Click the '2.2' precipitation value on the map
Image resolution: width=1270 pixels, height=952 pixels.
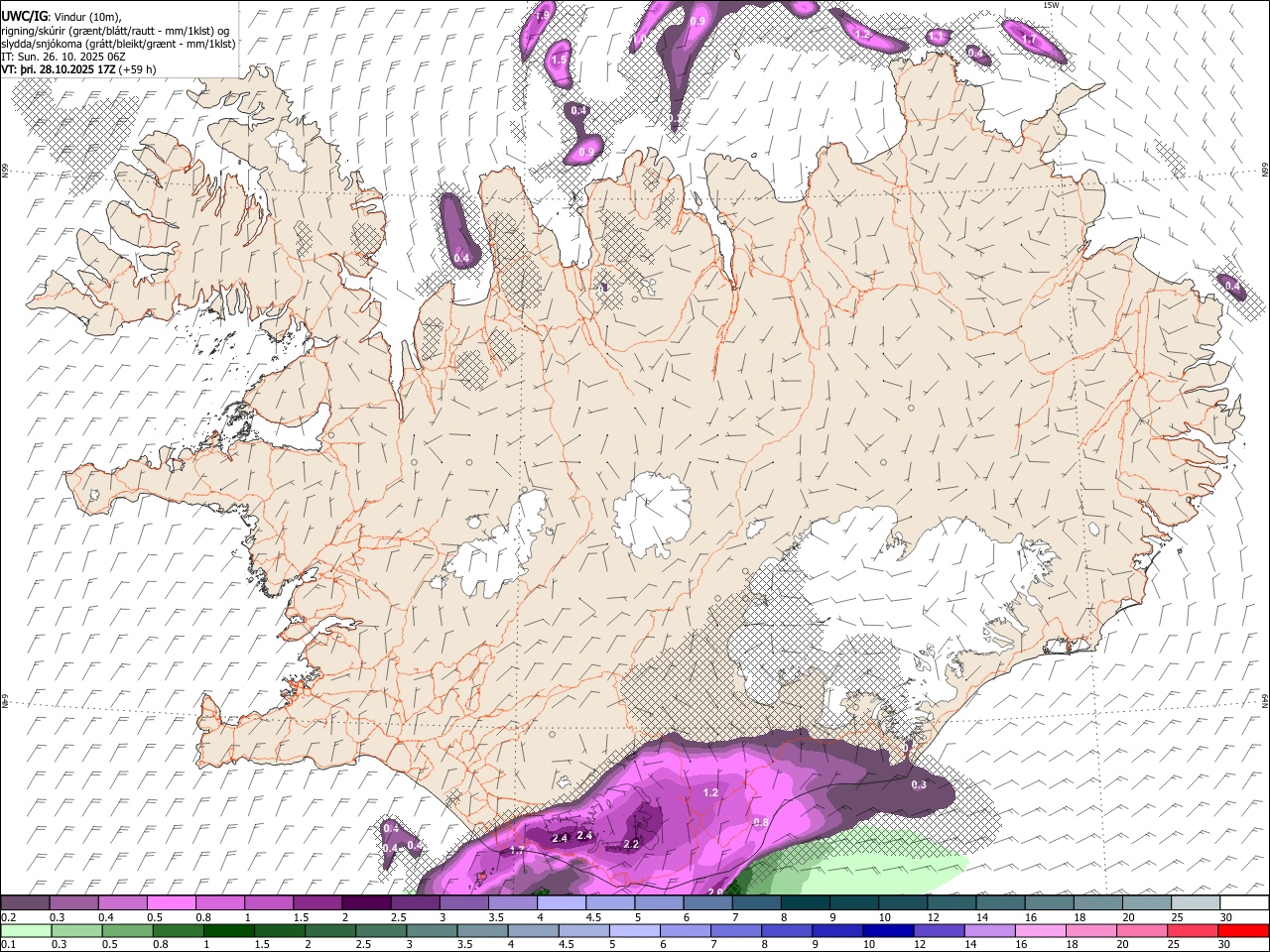point(631,845)
